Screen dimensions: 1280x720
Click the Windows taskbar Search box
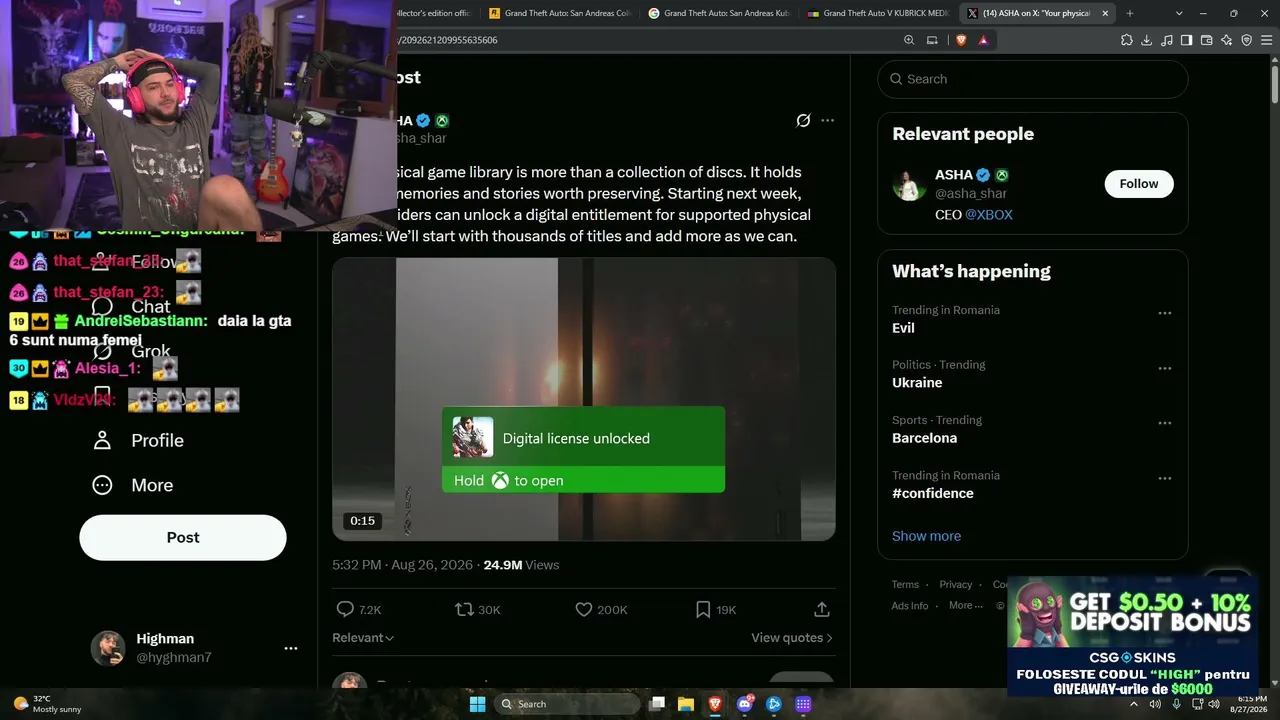[566, 704]
